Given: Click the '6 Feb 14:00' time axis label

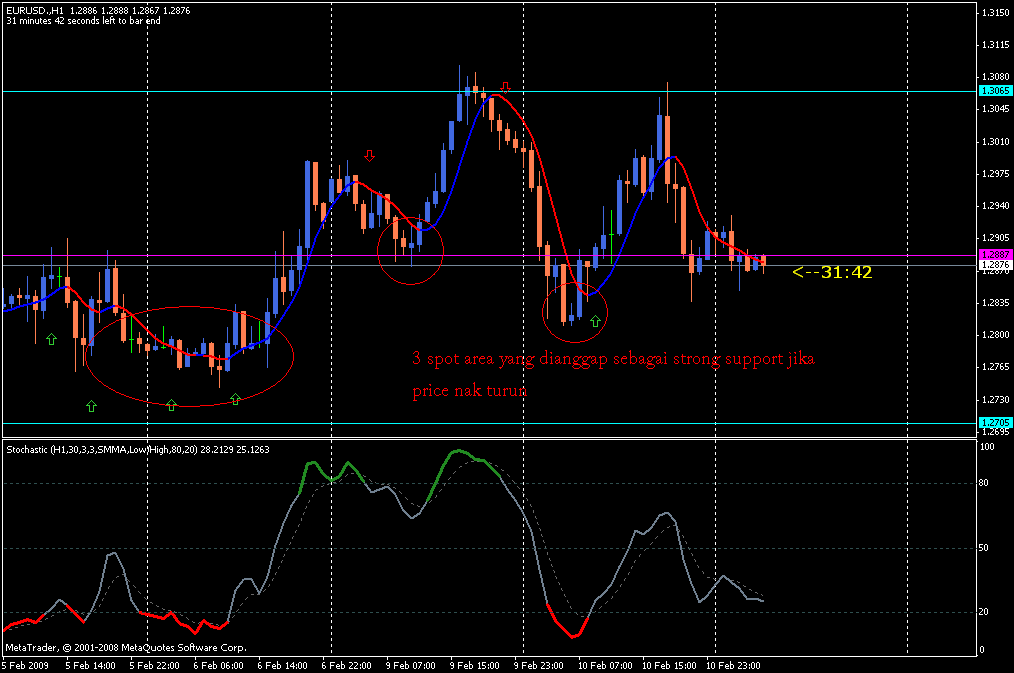Looking at the screenshot, I should pos(282,665).
